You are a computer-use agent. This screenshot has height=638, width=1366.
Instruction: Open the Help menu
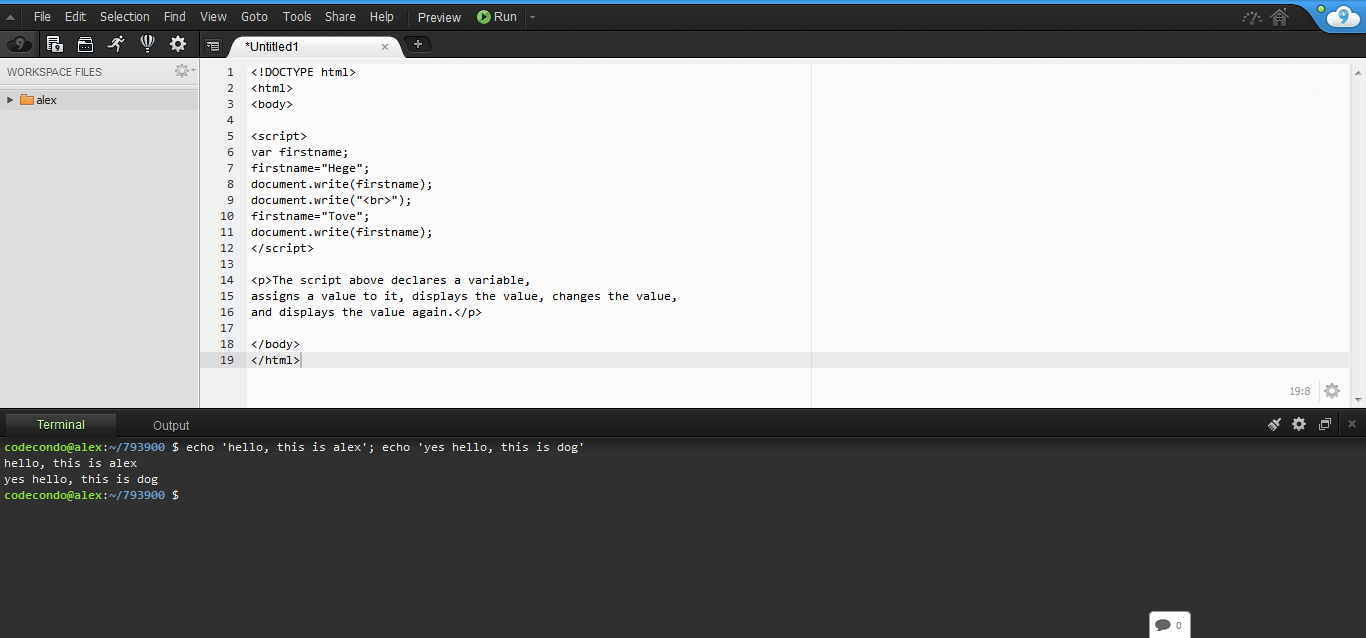(x=382, y=17)
